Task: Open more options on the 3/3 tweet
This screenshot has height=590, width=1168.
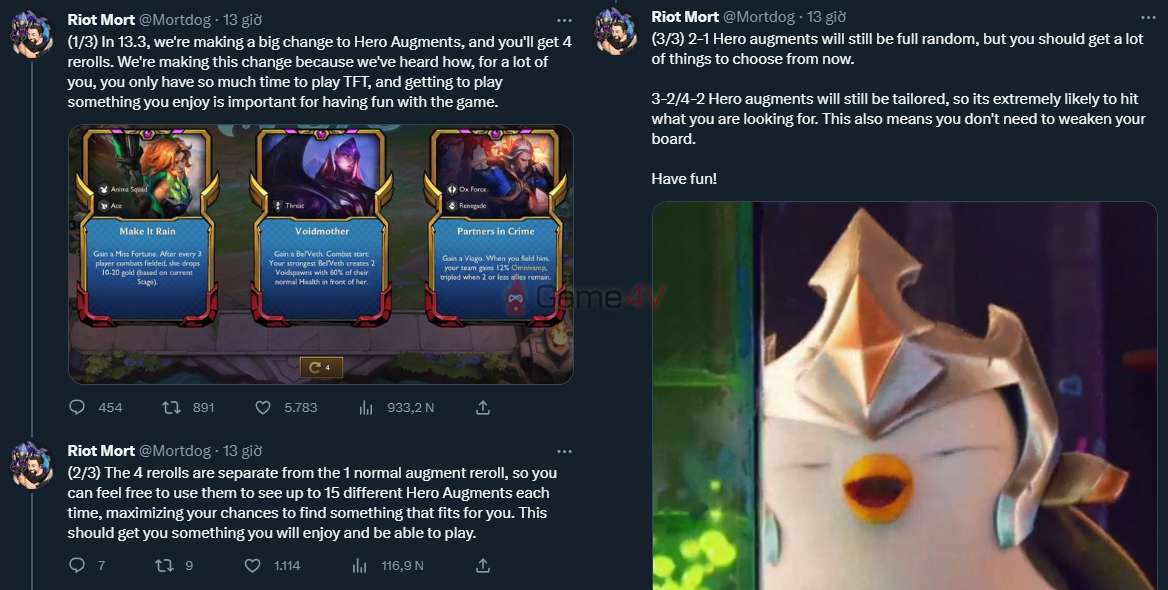Action: 1149,17
